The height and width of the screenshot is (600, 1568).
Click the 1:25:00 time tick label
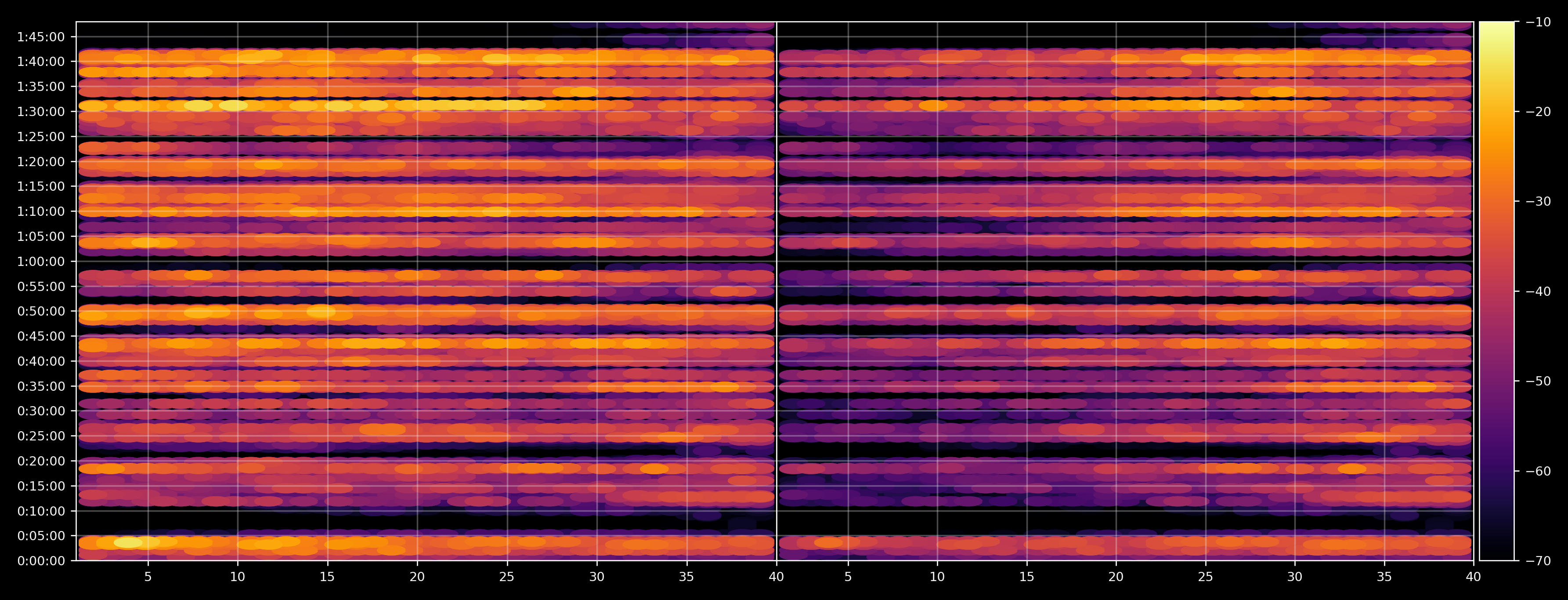click(x=41, y=136)
